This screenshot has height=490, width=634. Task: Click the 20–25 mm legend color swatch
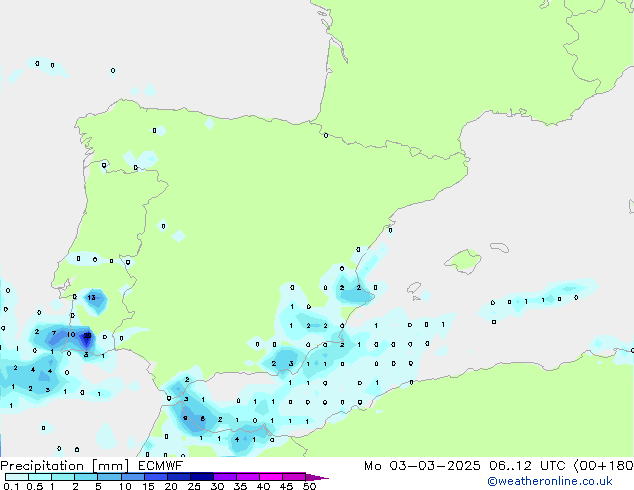(178, 477)
